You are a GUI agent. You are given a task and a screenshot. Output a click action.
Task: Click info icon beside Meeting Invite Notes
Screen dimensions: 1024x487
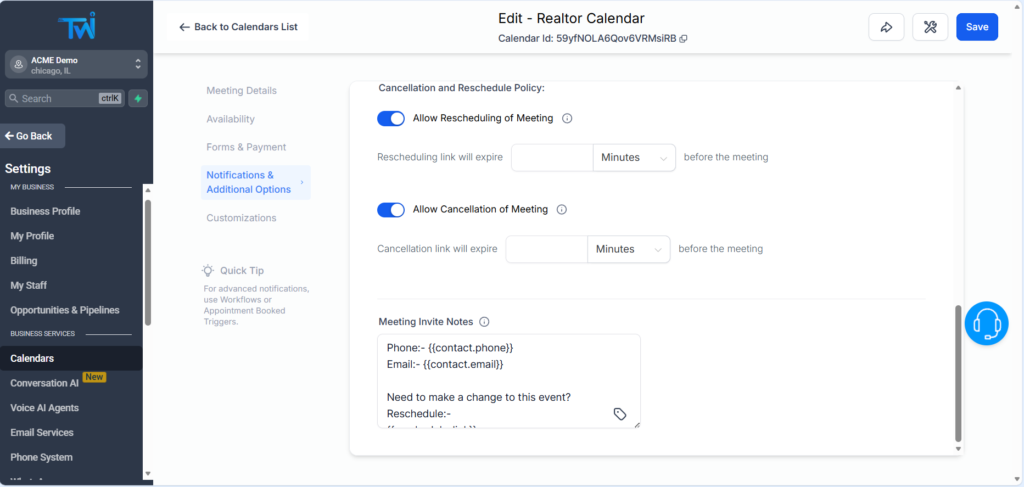[484, 322]
